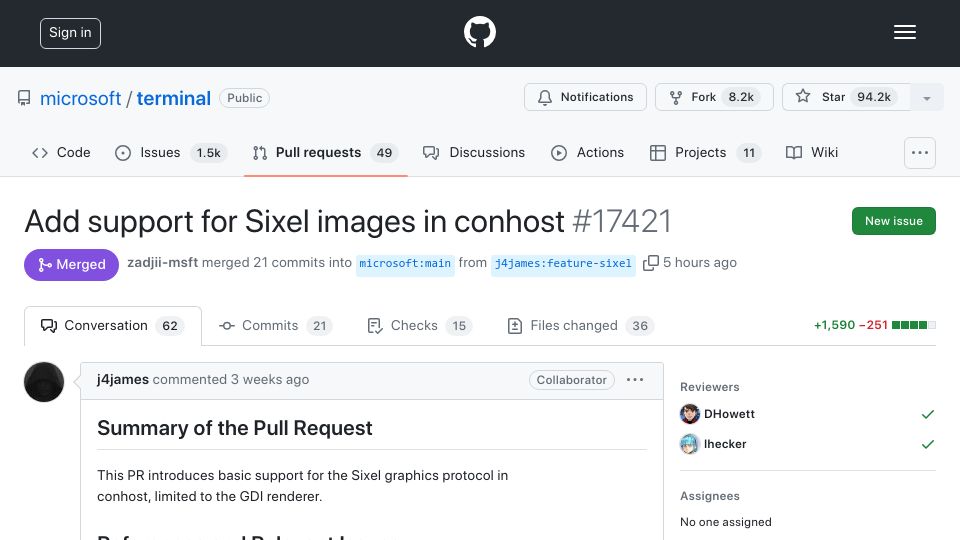Click the Collaborator badge

pos(571,380)
